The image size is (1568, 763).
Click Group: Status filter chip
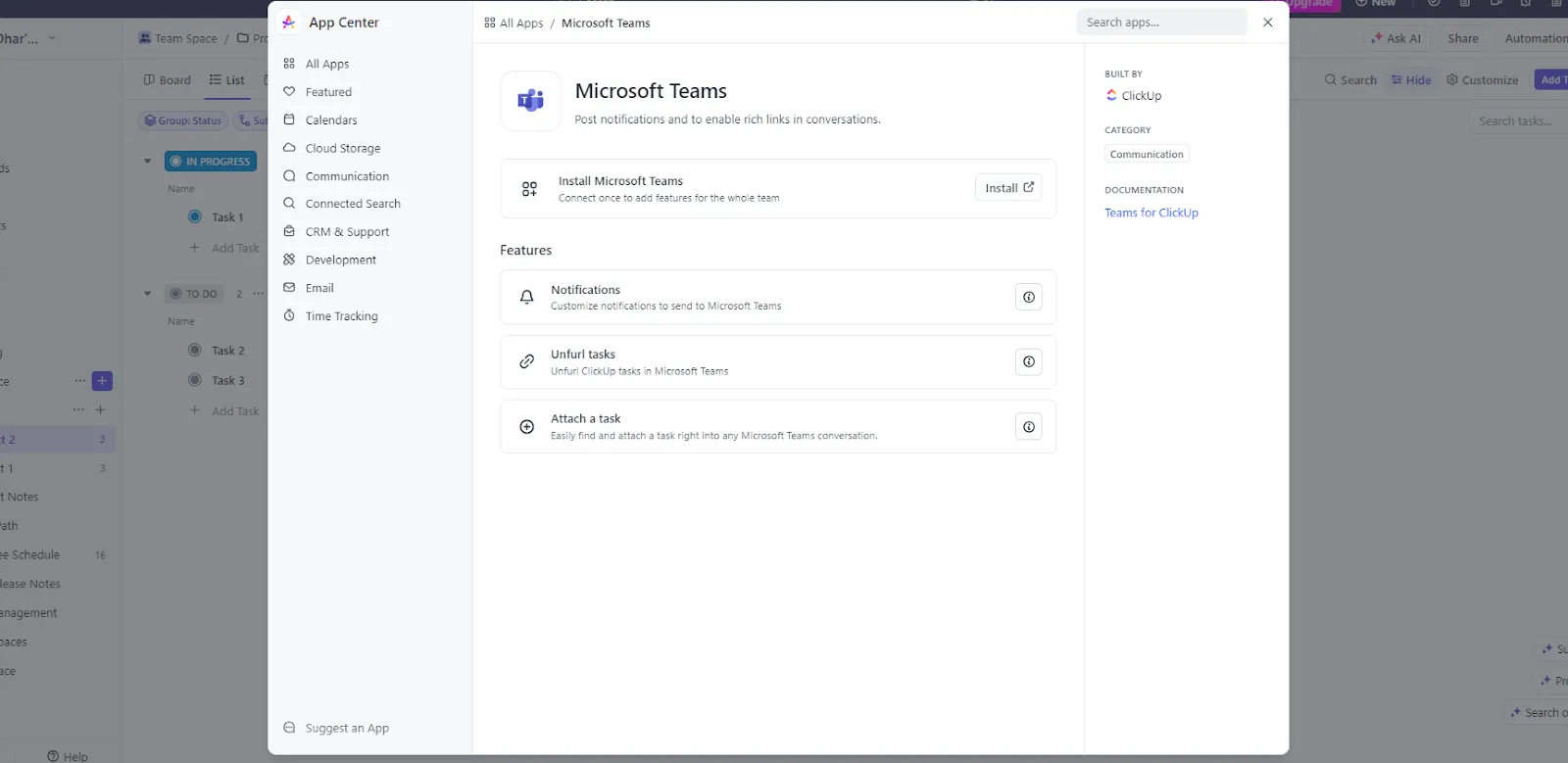(x=183, y=120)
